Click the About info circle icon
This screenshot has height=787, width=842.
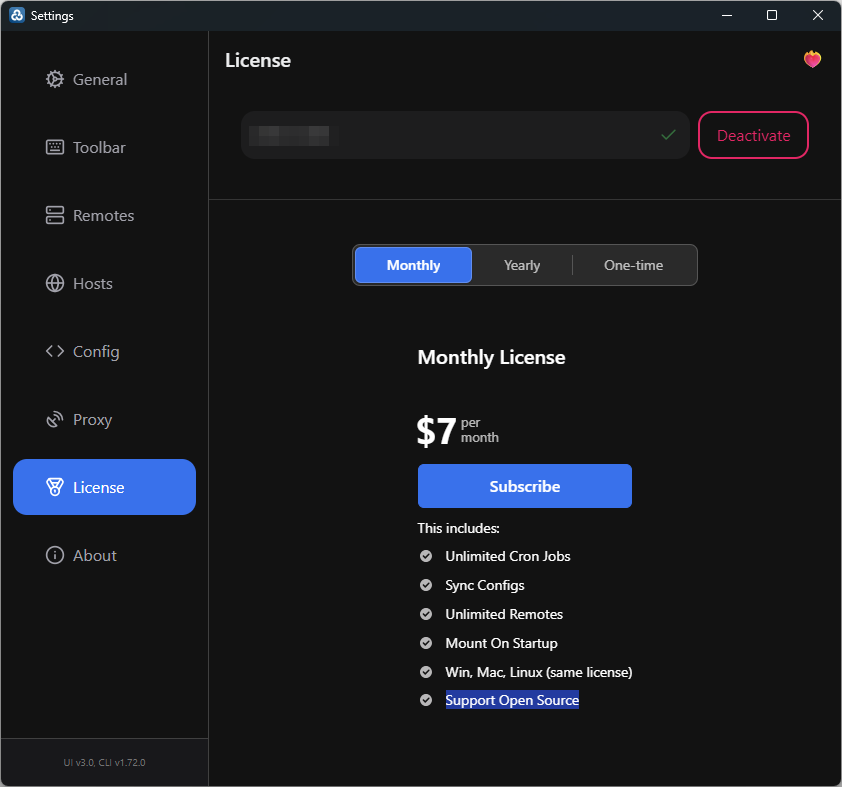tap(55, 555)
